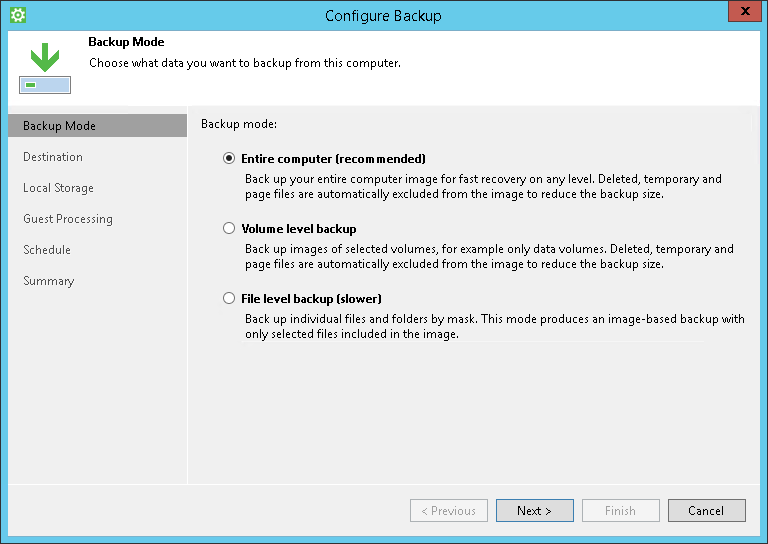Select File level backup (slower) option

[x=229, y=298]
